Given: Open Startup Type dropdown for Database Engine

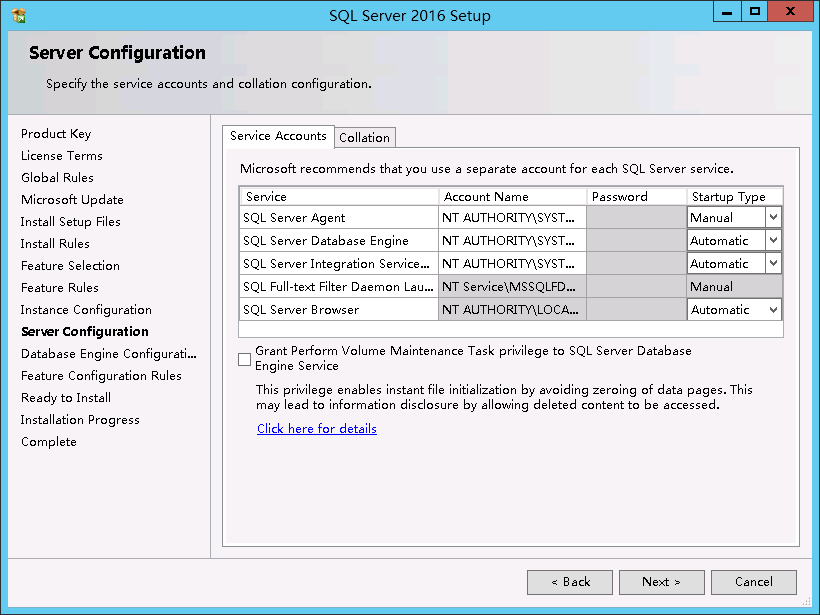Looking at the screenshot, I should click(773, 240).
